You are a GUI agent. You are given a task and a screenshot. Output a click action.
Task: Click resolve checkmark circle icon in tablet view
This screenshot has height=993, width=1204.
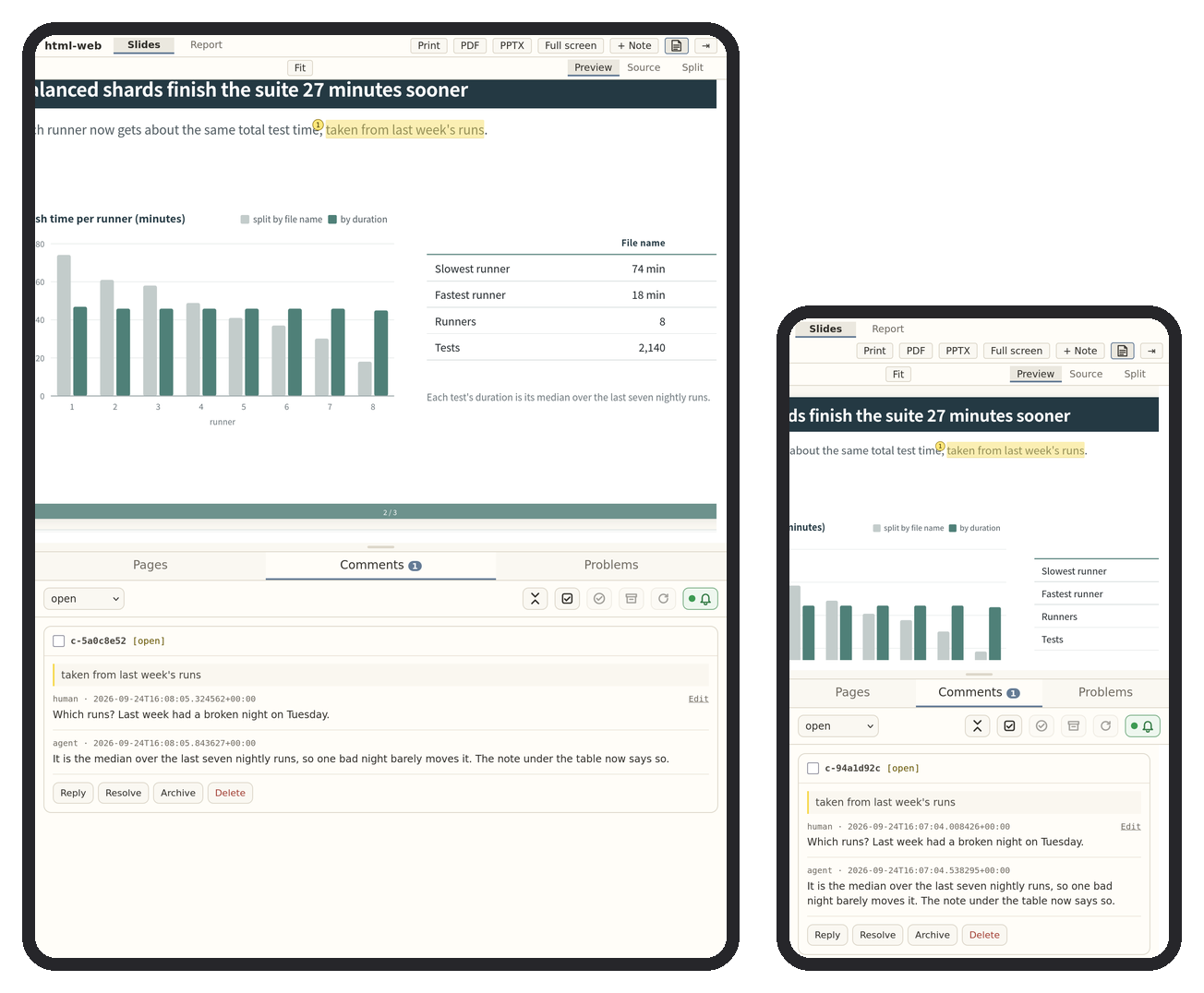click(599, 599)
